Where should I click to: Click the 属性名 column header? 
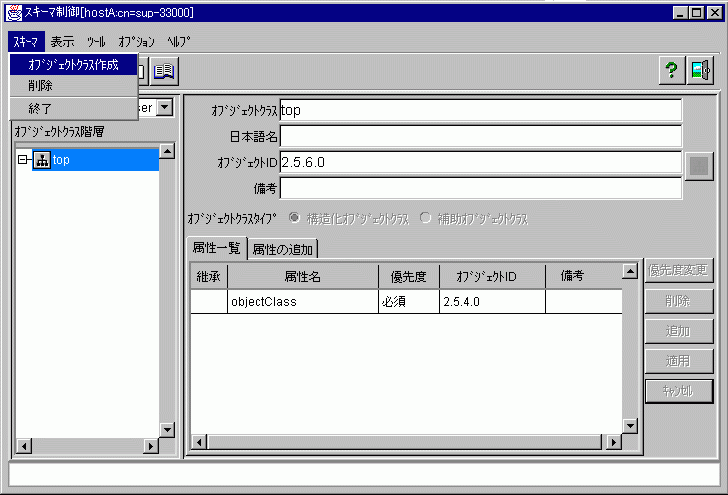[303, 277]
